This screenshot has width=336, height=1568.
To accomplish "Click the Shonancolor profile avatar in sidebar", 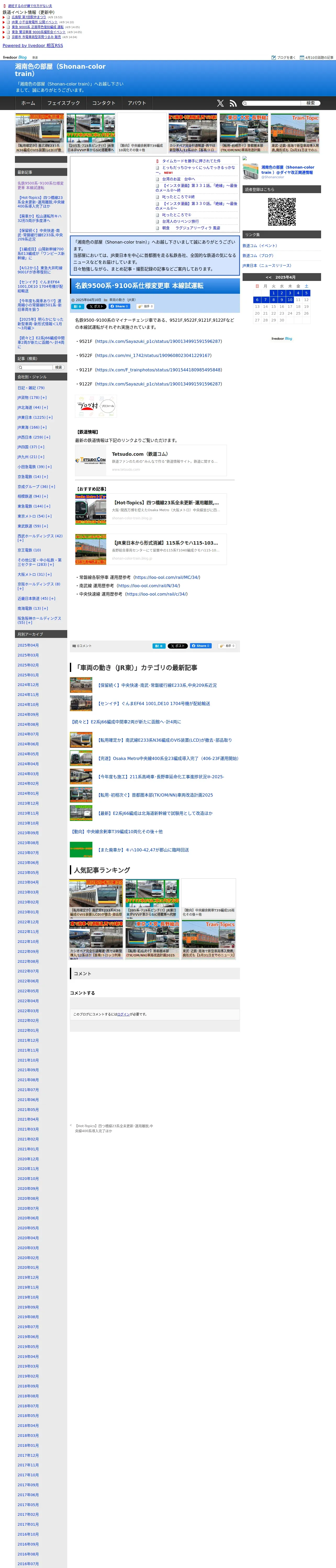I will (x=251, y=171).
